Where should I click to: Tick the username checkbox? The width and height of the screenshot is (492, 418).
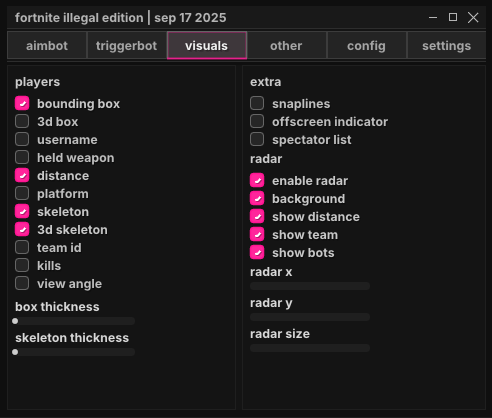click(22, 139)
